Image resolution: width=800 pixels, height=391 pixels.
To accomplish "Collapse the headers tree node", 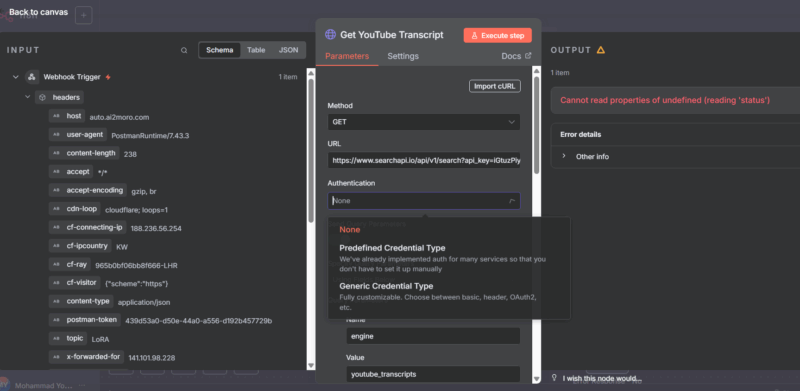I will point(28,97).
